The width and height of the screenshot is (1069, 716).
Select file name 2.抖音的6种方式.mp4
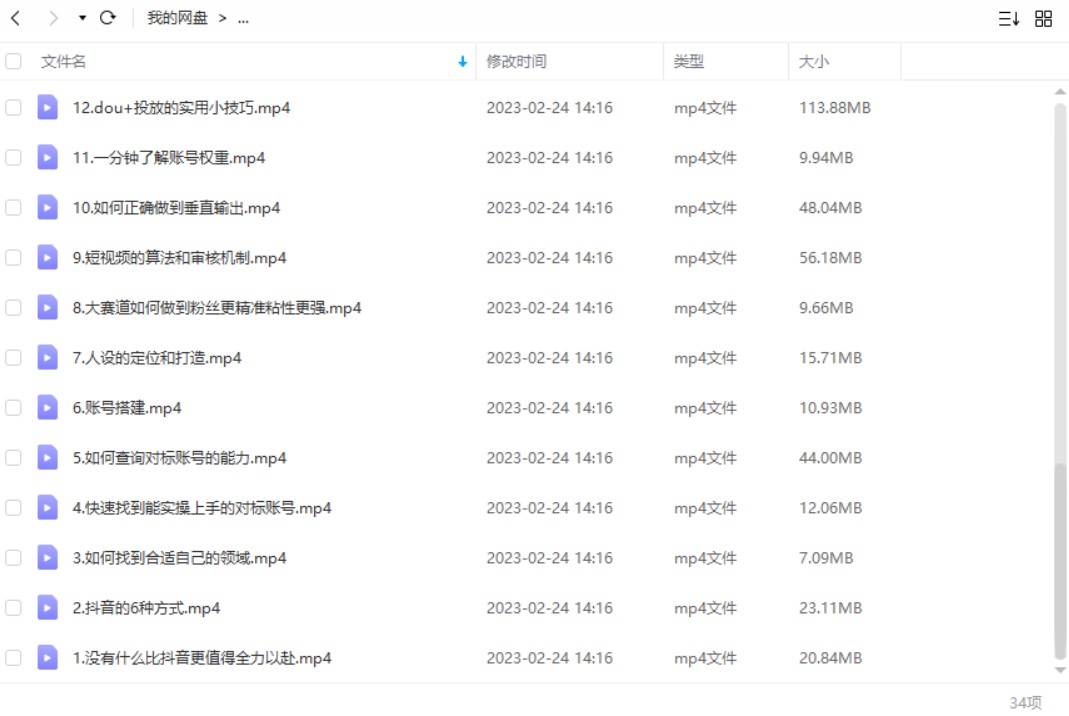click(147, 608)
